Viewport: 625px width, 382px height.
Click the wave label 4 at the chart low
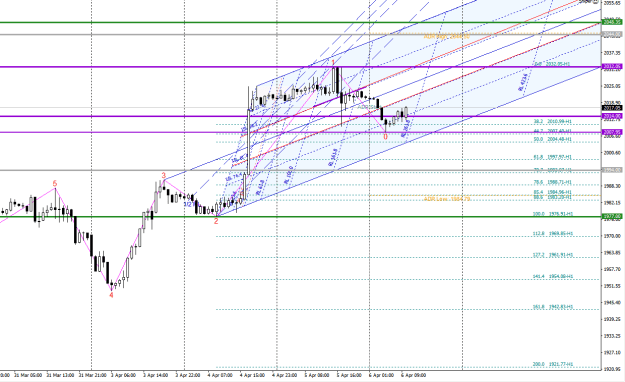pos(111,295)
